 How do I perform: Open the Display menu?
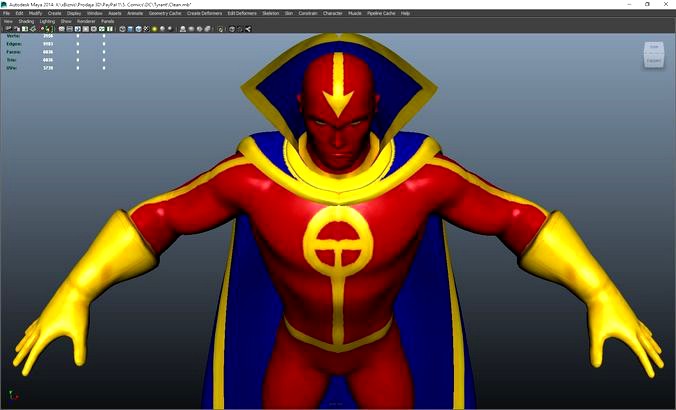[74, 13]
